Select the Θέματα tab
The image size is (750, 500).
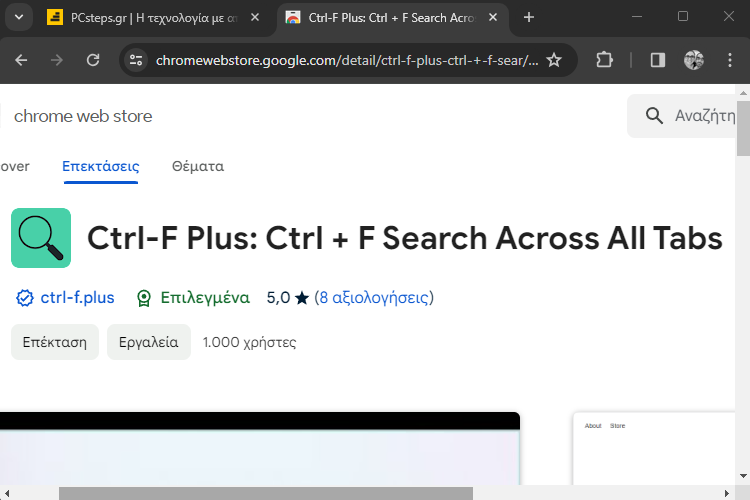[x=198, y=166]
